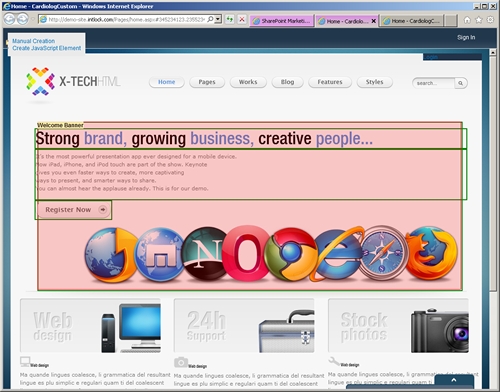
Task: Click inside the URL address field
Action: [x=127, y=19]
